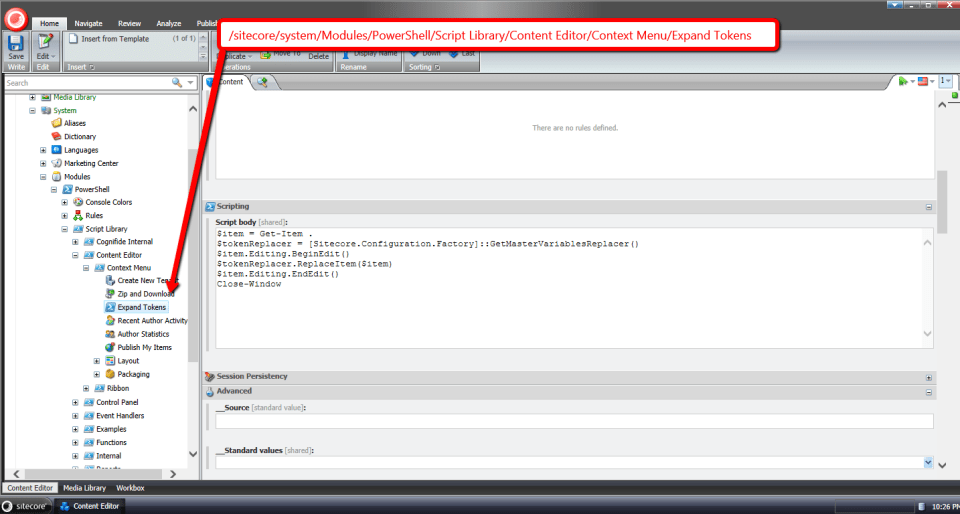960x514 pixels.
Task: Open the Analyze ribbon tab
Action: 170,22
